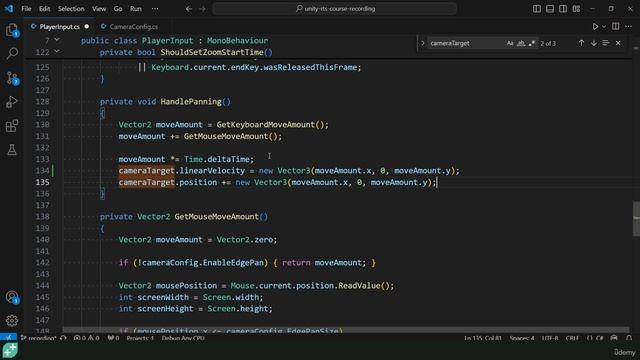This screenshot has height=360, width=640.
Task: Open the Search view in activity bar
Action: (12, 53)
